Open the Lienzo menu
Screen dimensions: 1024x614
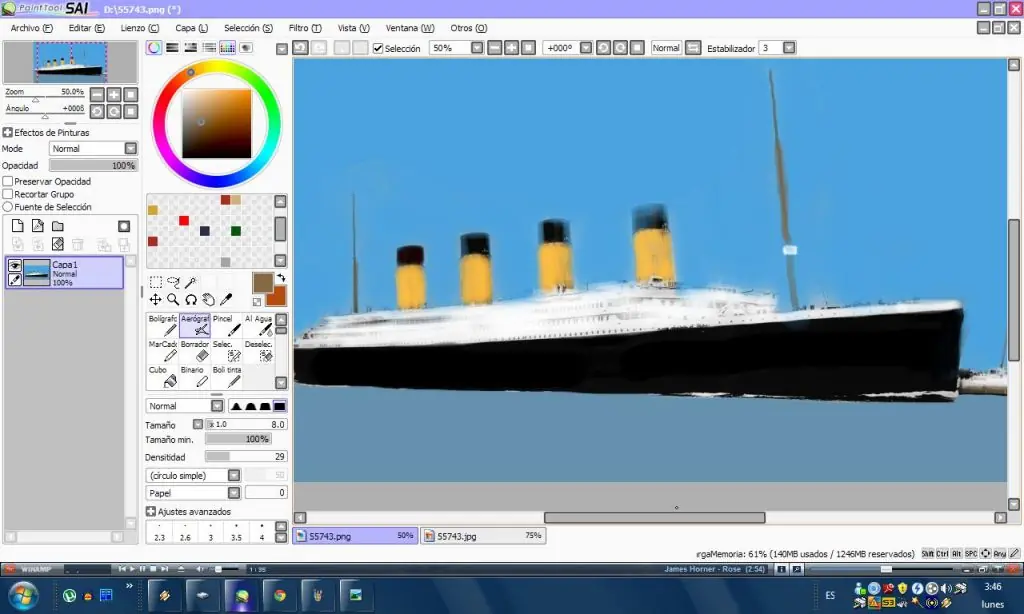tap(140, 28)
